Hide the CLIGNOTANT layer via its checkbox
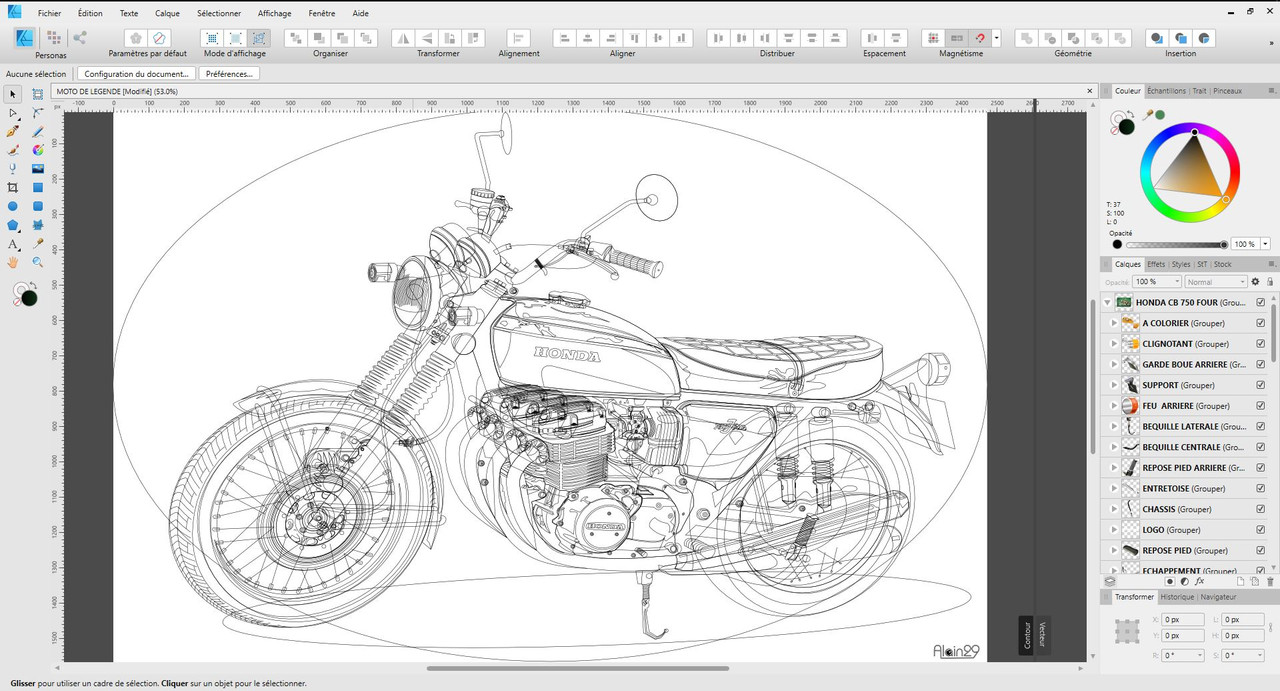1280x691 pixels. pos(1260,344)
